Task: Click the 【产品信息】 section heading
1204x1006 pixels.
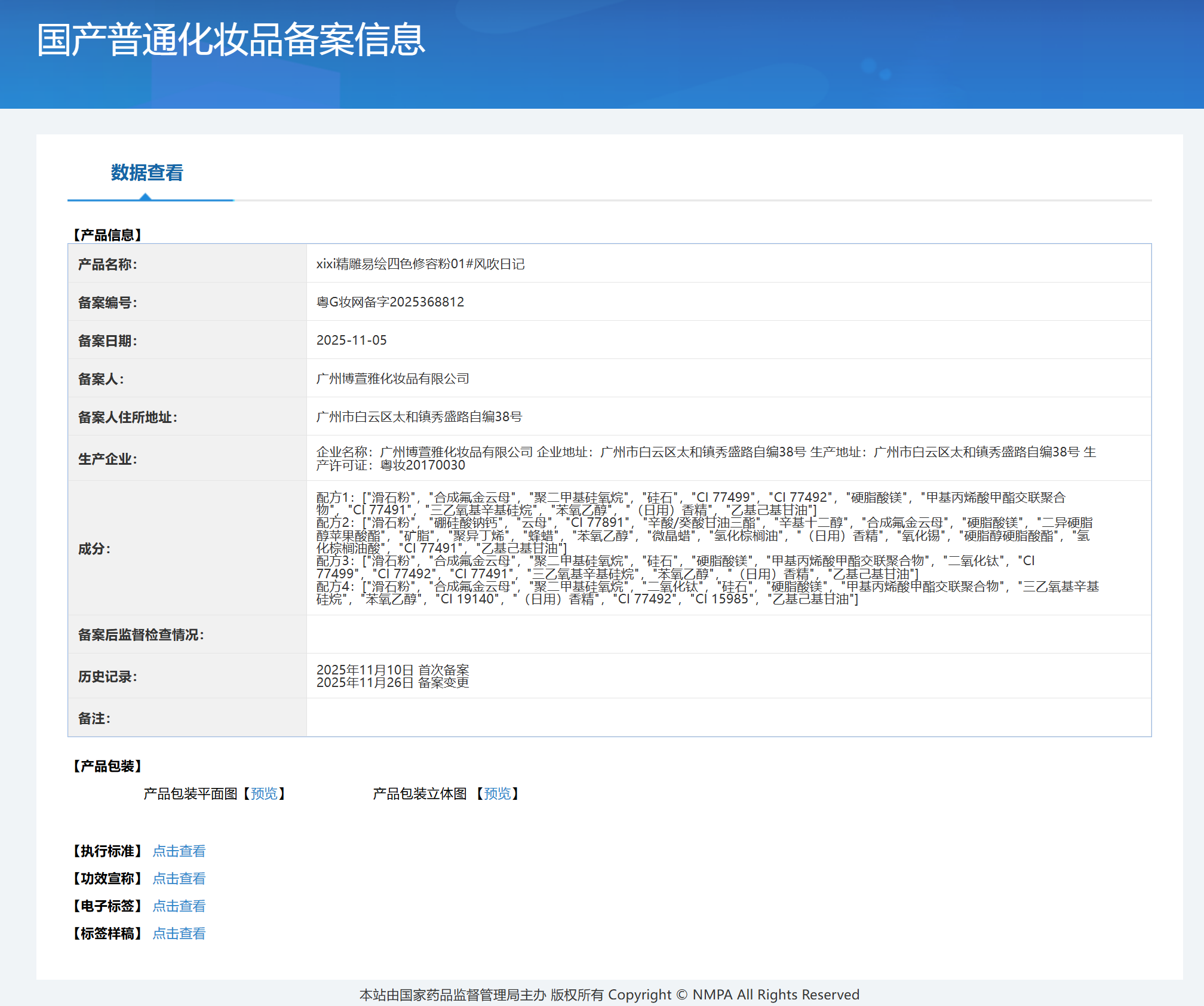Action: 107,235
